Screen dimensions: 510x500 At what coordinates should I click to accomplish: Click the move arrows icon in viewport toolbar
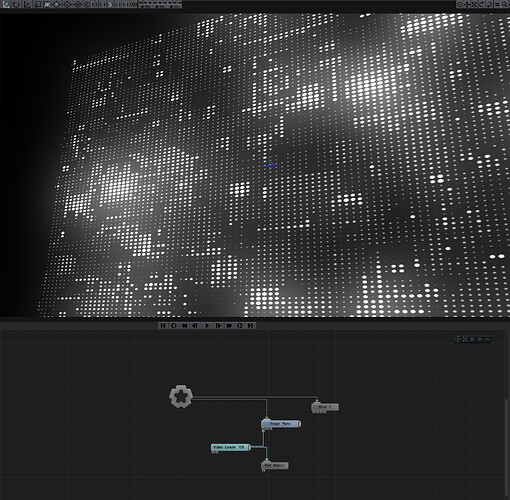click(467, 4)
